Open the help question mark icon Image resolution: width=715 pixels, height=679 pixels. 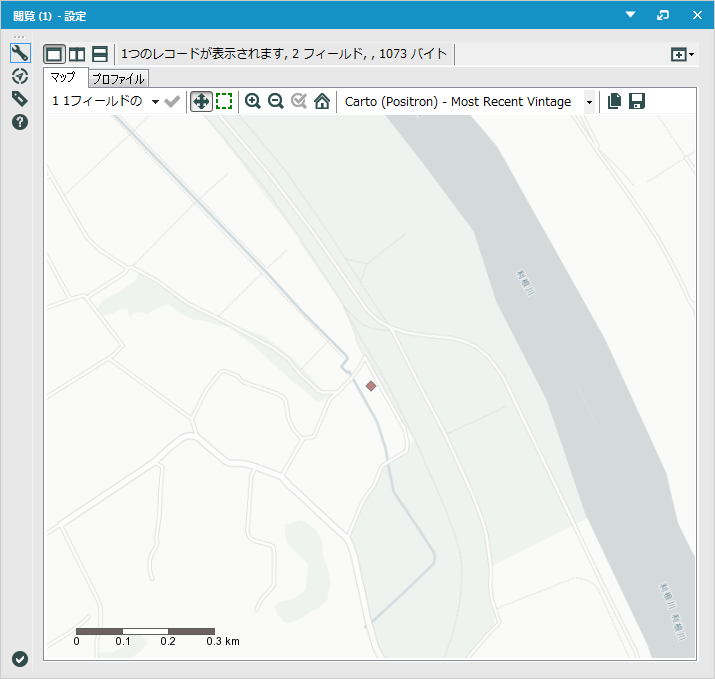coord(19,122)
